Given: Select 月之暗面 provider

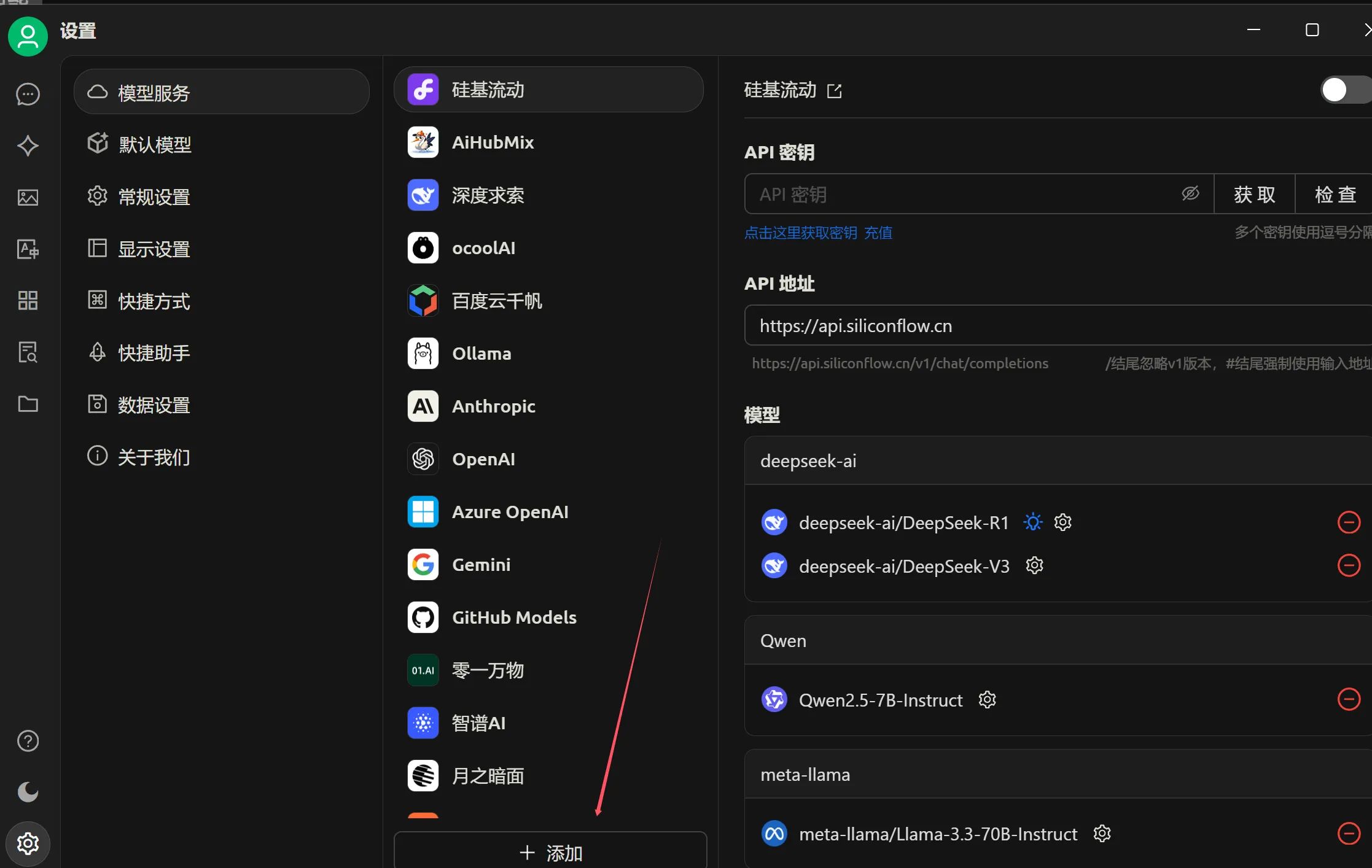Looking at the screenshot, I should (548, 776).
